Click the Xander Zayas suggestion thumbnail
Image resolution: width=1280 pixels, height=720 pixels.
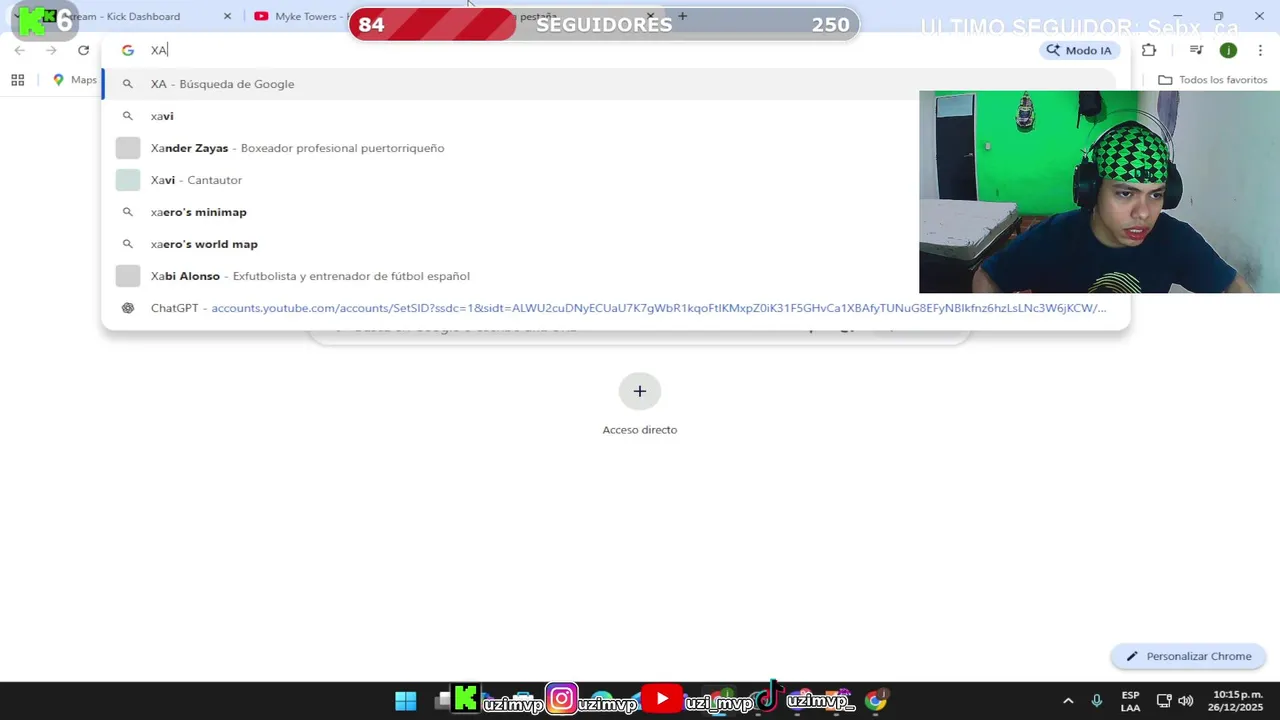(128, 148)
